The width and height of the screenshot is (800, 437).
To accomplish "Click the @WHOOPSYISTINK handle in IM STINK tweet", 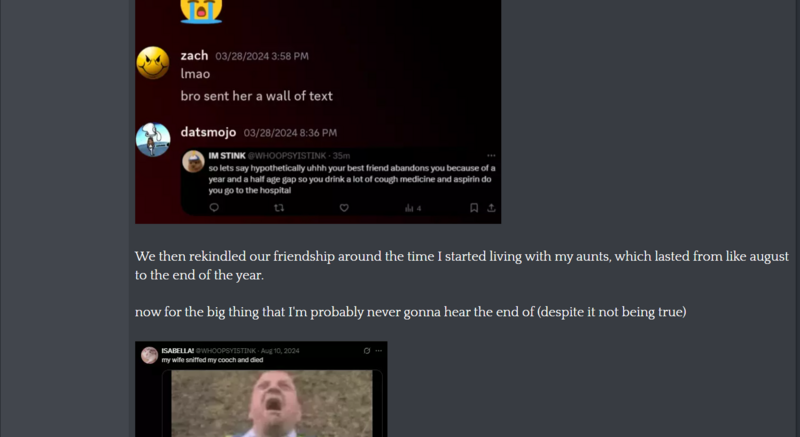I will (x=287, y=156).
